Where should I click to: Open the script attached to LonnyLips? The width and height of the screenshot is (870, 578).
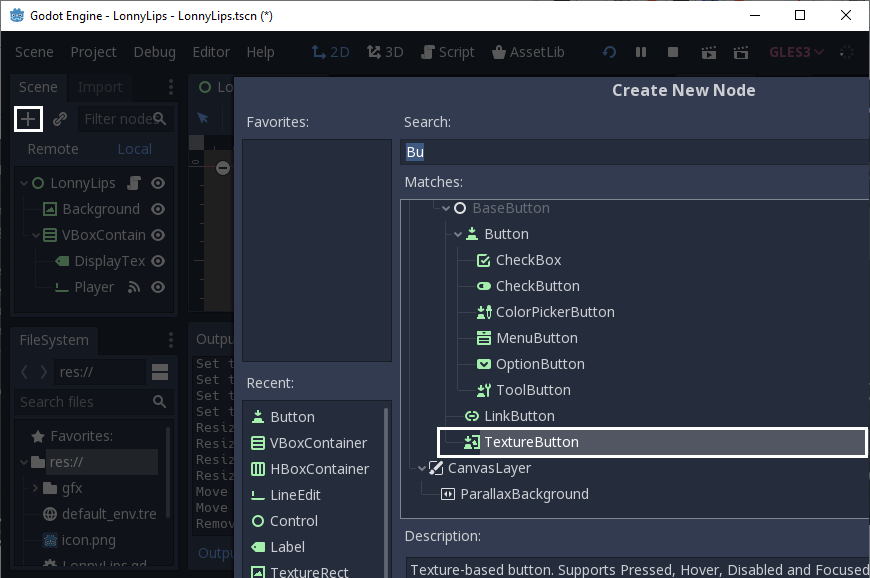(x=134, y=183)
